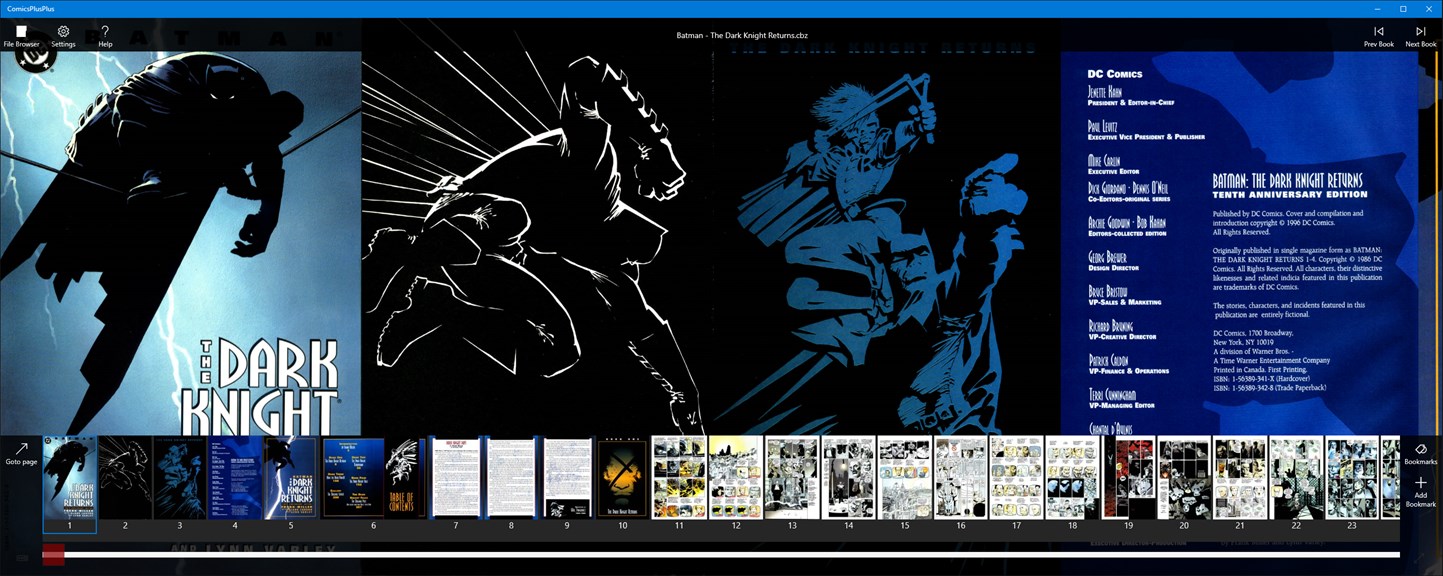This screenshot has height=576, width=1443.
Task: Show the Bookmarks list
Action: (x=1420, y=454)
